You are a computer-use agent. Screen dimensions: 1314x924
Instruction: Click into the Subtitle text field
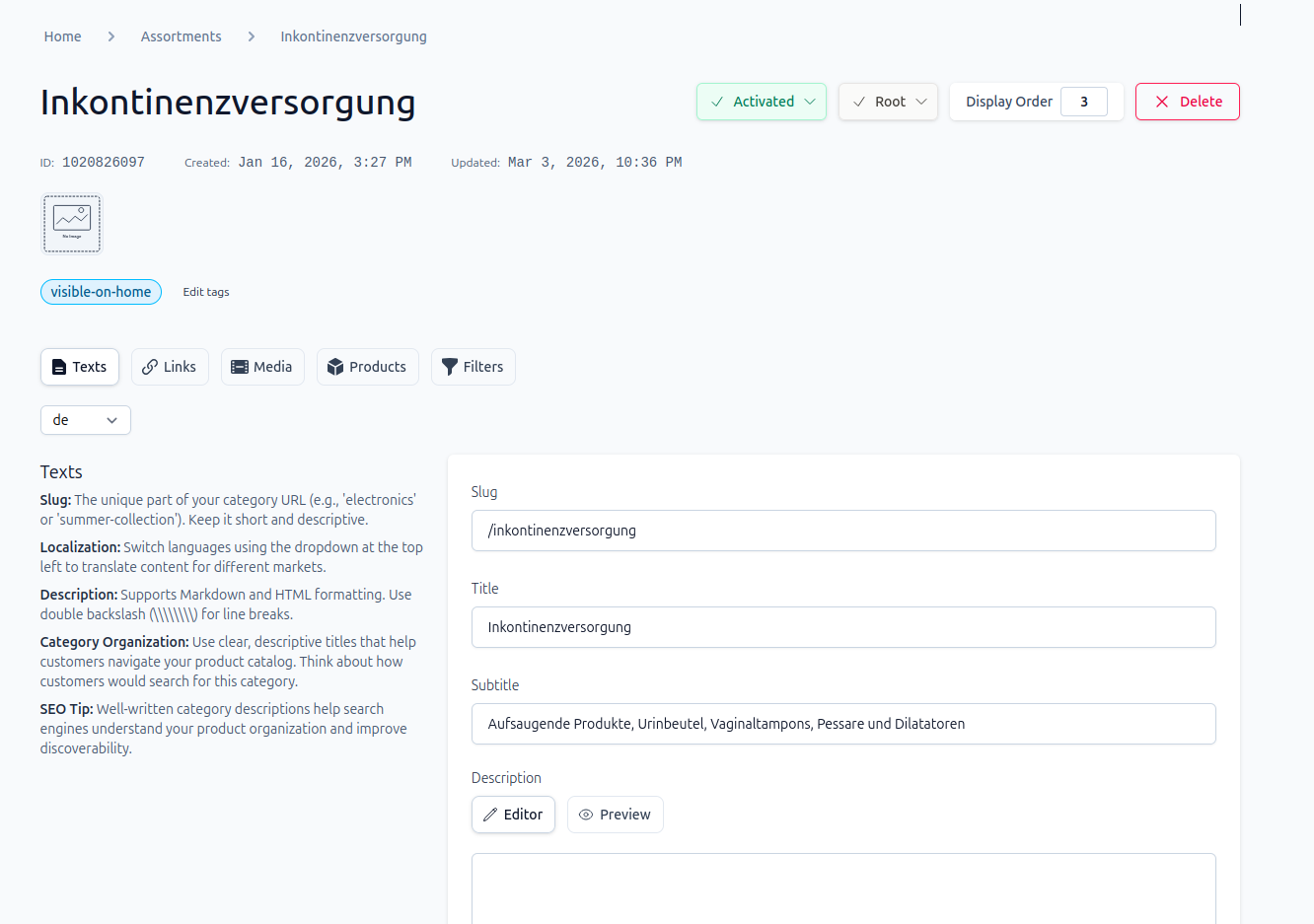tap(843, 724)
